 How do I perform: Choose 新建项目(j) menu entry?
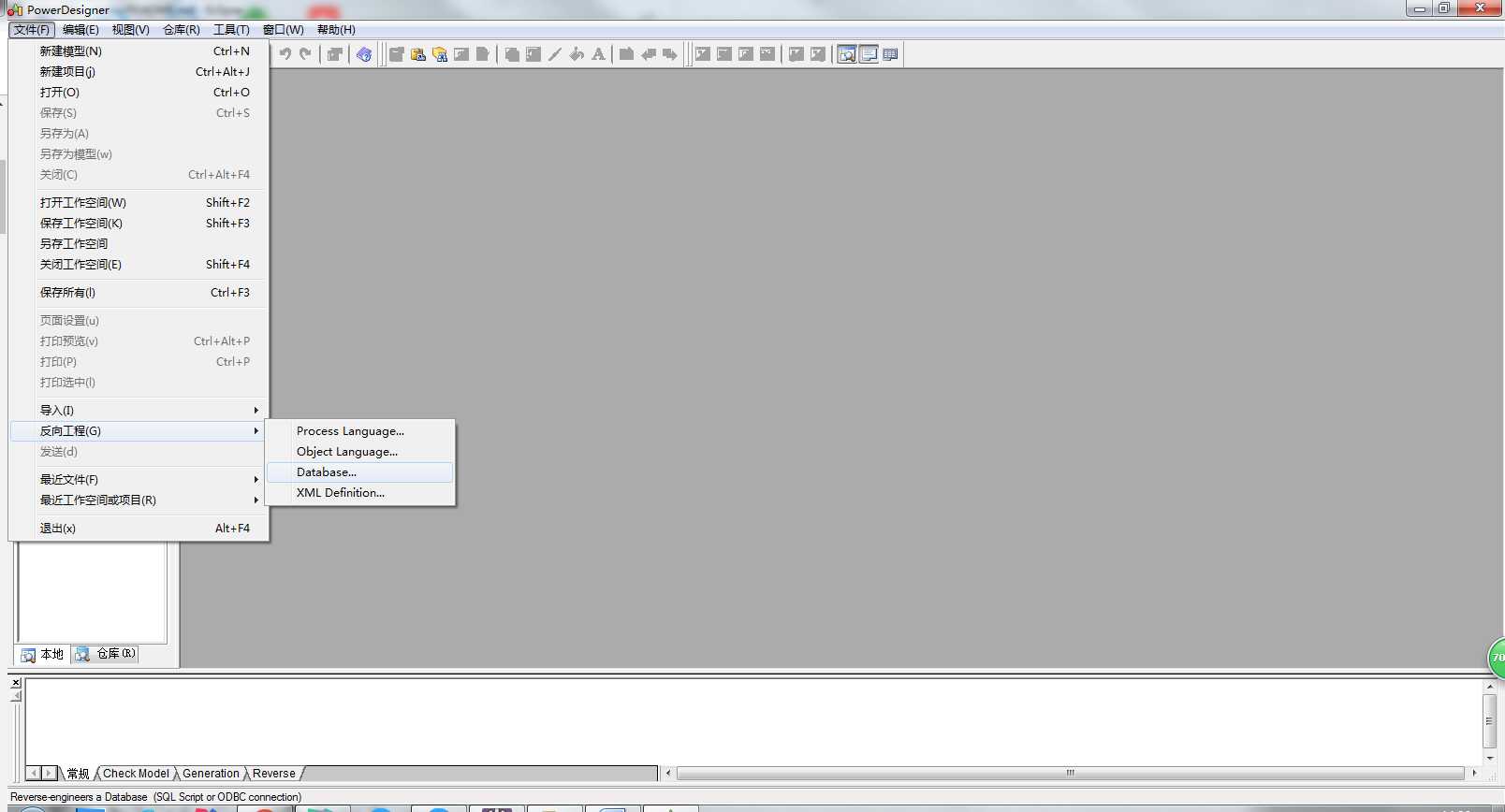[139, 72]
